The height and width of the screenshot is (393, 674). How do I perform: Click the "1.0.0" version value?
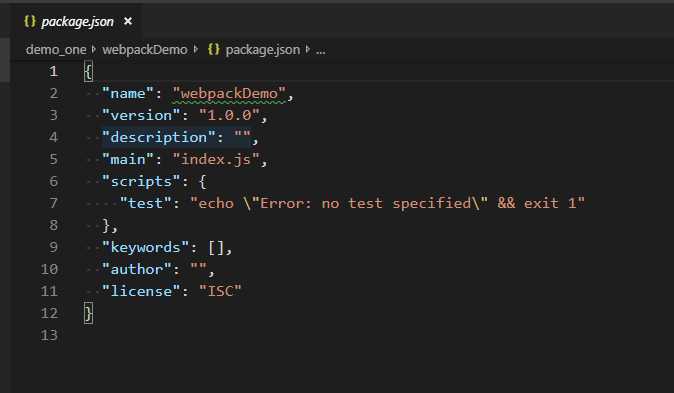pyautogui.click(x=230, y=115)
